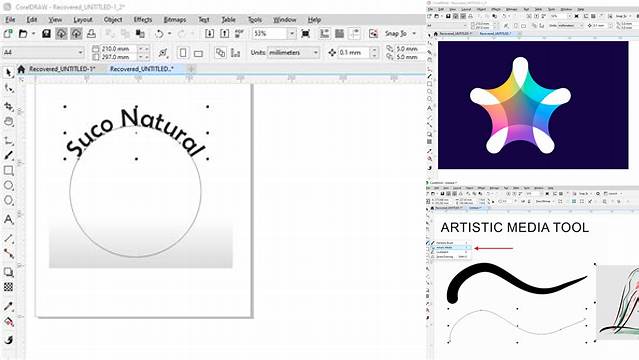The width and height of the screenshot is (639, 360).
Task: Select the Drop Shadow tool in toolbox
Action: [9, 272]
